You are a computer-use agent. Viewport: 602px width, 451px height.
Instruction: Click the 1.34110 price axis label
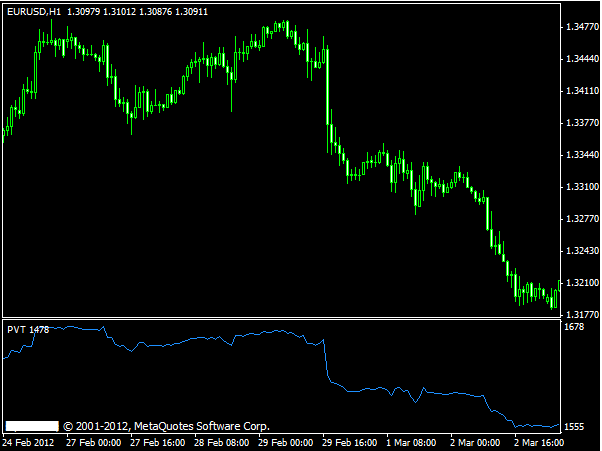tap(582, 91)
